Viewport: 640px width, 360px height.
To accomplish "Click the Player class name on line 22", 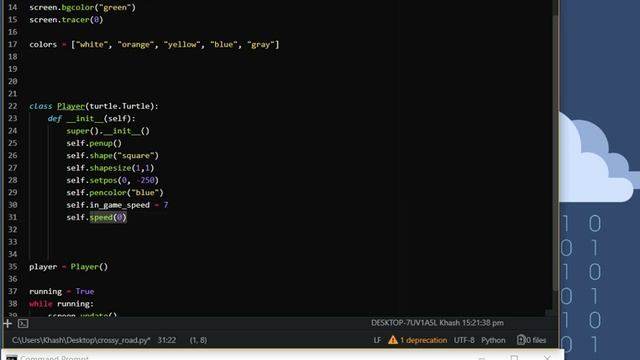I will (x=71, y=106).
